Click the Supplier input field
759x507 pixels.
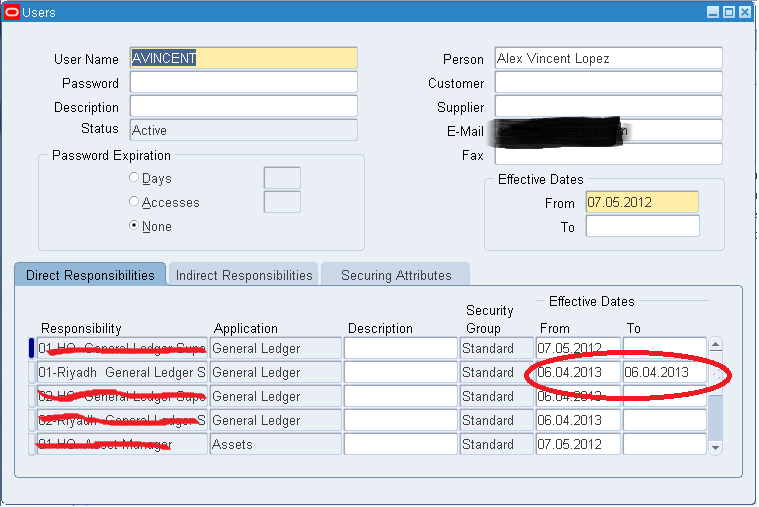click(x=607, y=106)
